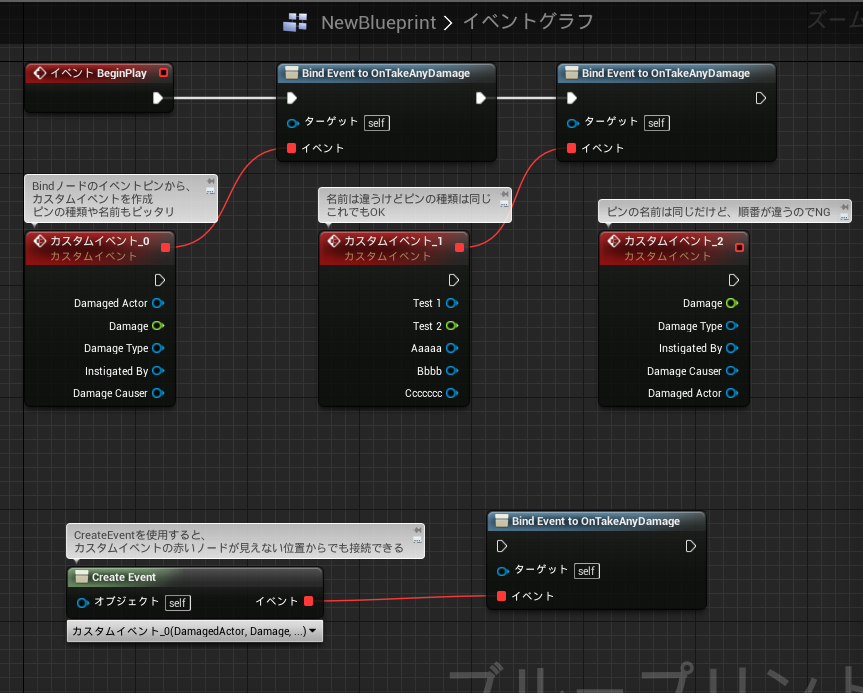The height and width of the screenshot is (693, 863).
Task: Toggle pin on ピンの名前は同じ comment bubble
Action: [844, 207]
